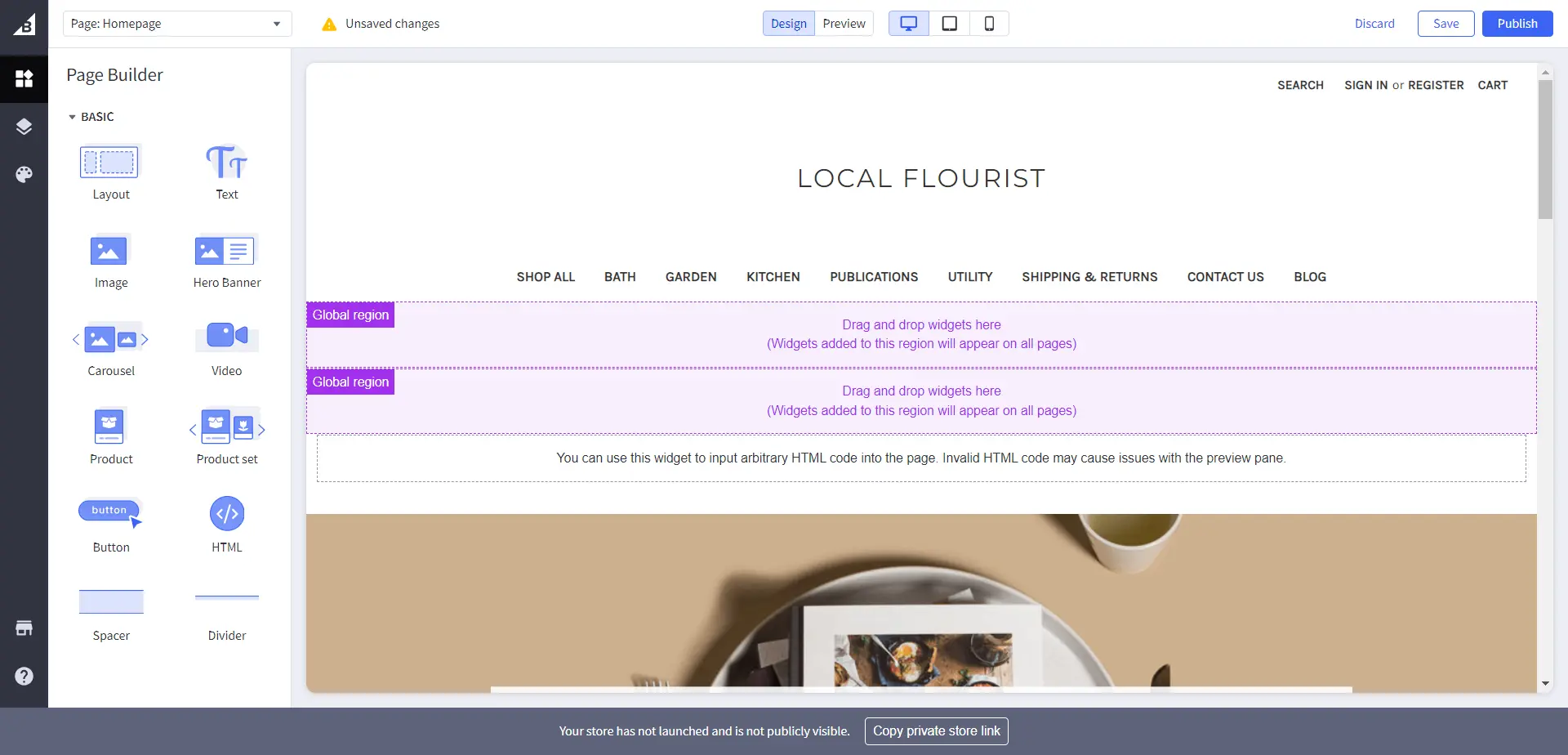Open the Theme Styles palette icon
1568x755 pixels.
tap(24, 174)
